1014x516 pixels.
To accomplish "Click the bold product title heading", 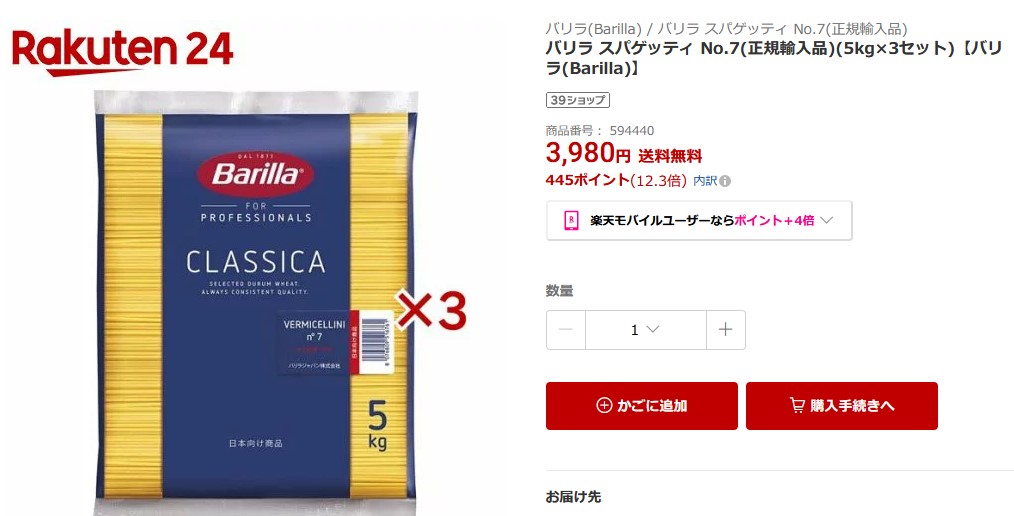I will click(x=773, y=58).
